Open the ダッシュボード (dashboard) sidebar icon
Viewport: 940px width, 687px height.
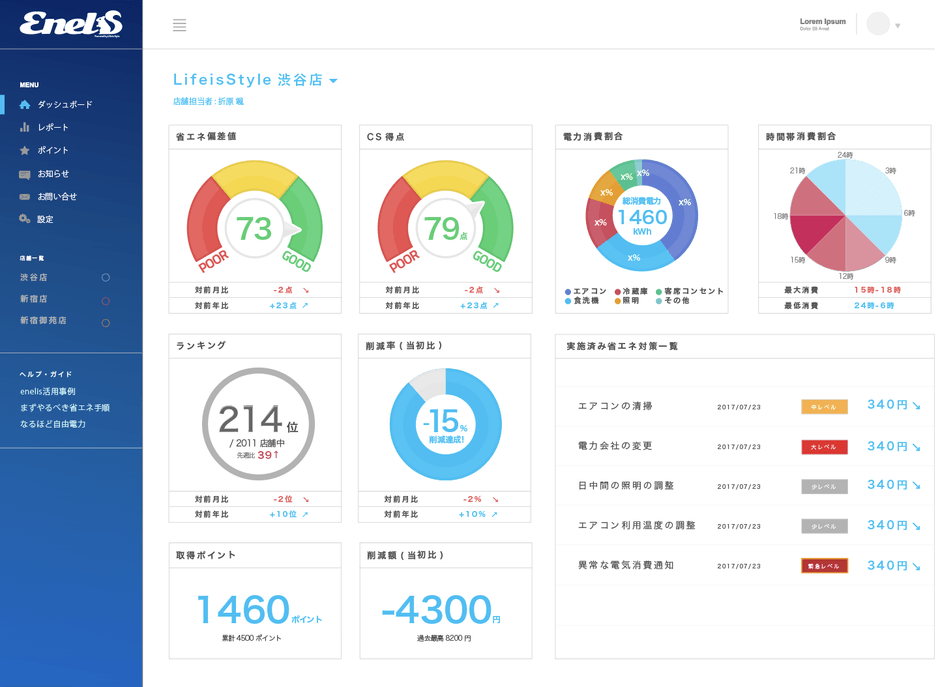(x=25, y=105)
